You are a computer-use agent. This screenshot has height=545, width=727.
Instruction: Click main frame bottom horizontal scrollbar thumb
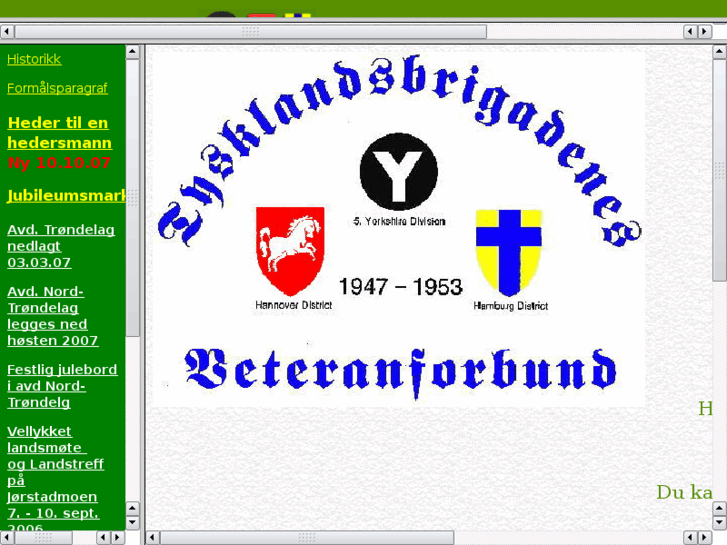pos(306,538)
